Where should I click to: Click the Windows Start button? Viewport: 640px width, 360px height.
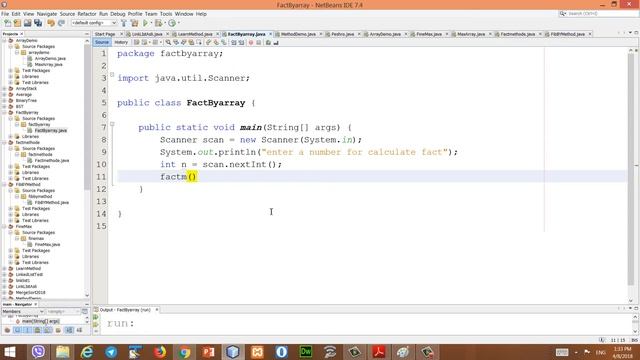pos(10,351)
